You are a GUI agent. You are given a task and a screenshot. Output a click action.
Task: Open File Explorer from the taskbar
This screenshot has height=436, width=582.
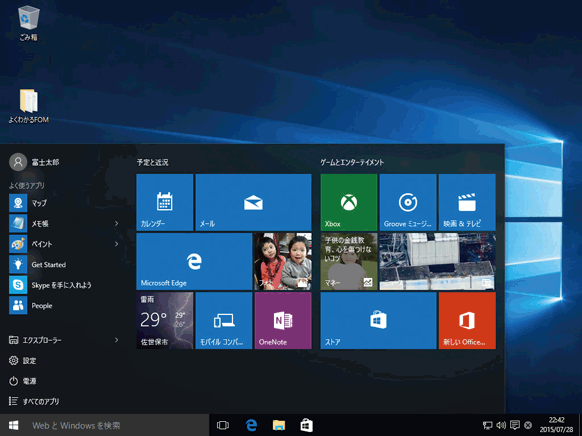coord(279,425)
